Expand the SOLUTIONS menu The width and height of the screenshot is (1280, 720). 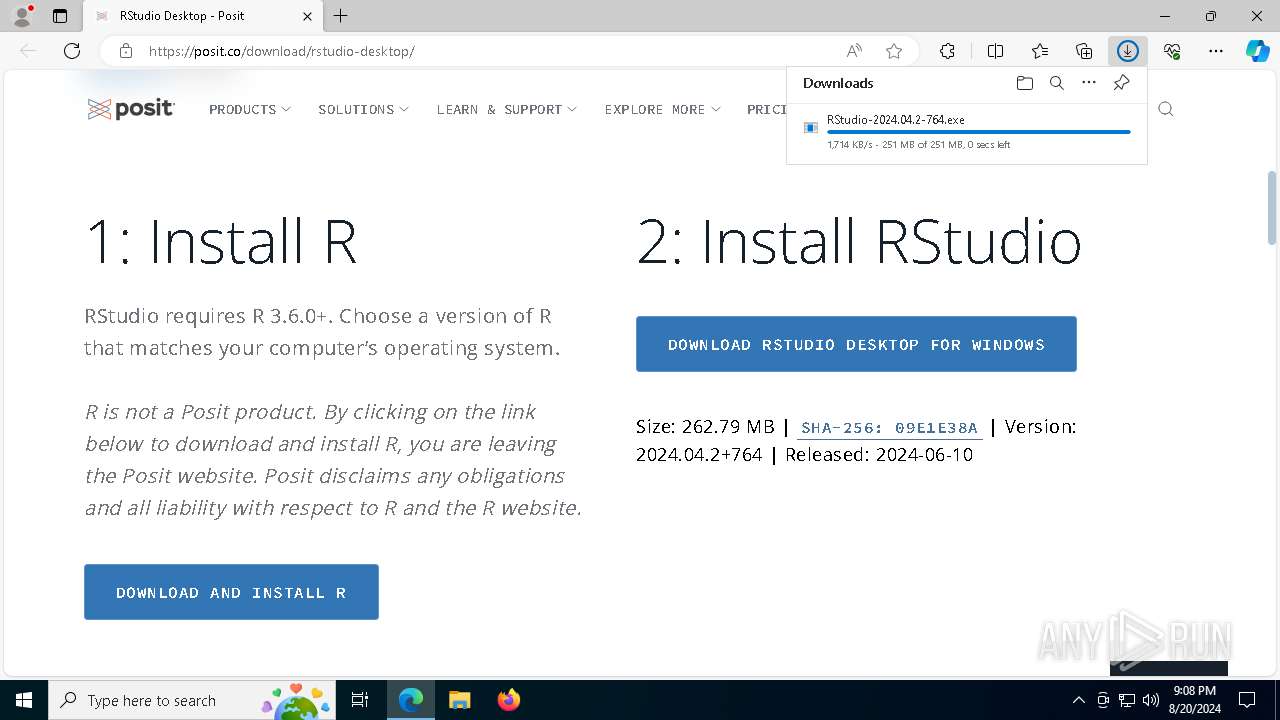[x=363, y=109]
